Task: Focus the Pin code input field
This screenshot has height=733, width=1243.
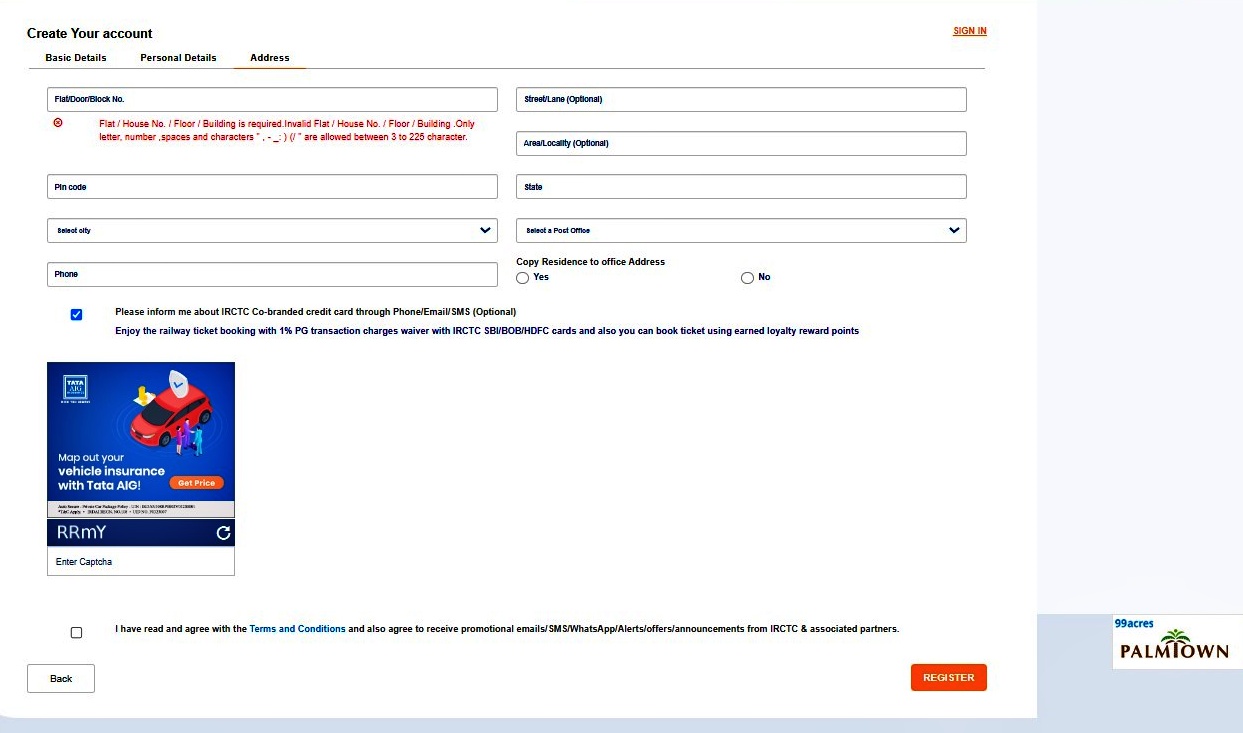Action: point(272,187)
